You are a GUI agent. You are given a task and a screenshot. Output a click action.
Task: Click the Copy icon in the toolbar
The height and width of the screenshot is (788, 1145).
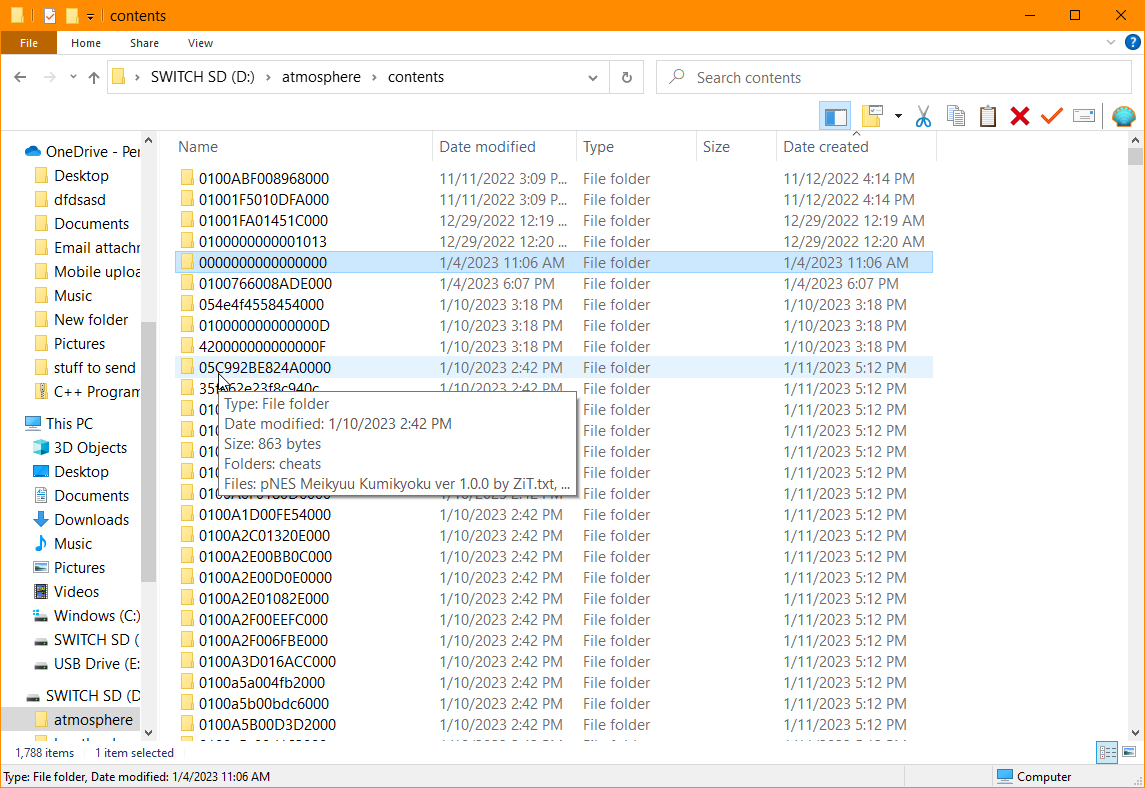[956, 116]
